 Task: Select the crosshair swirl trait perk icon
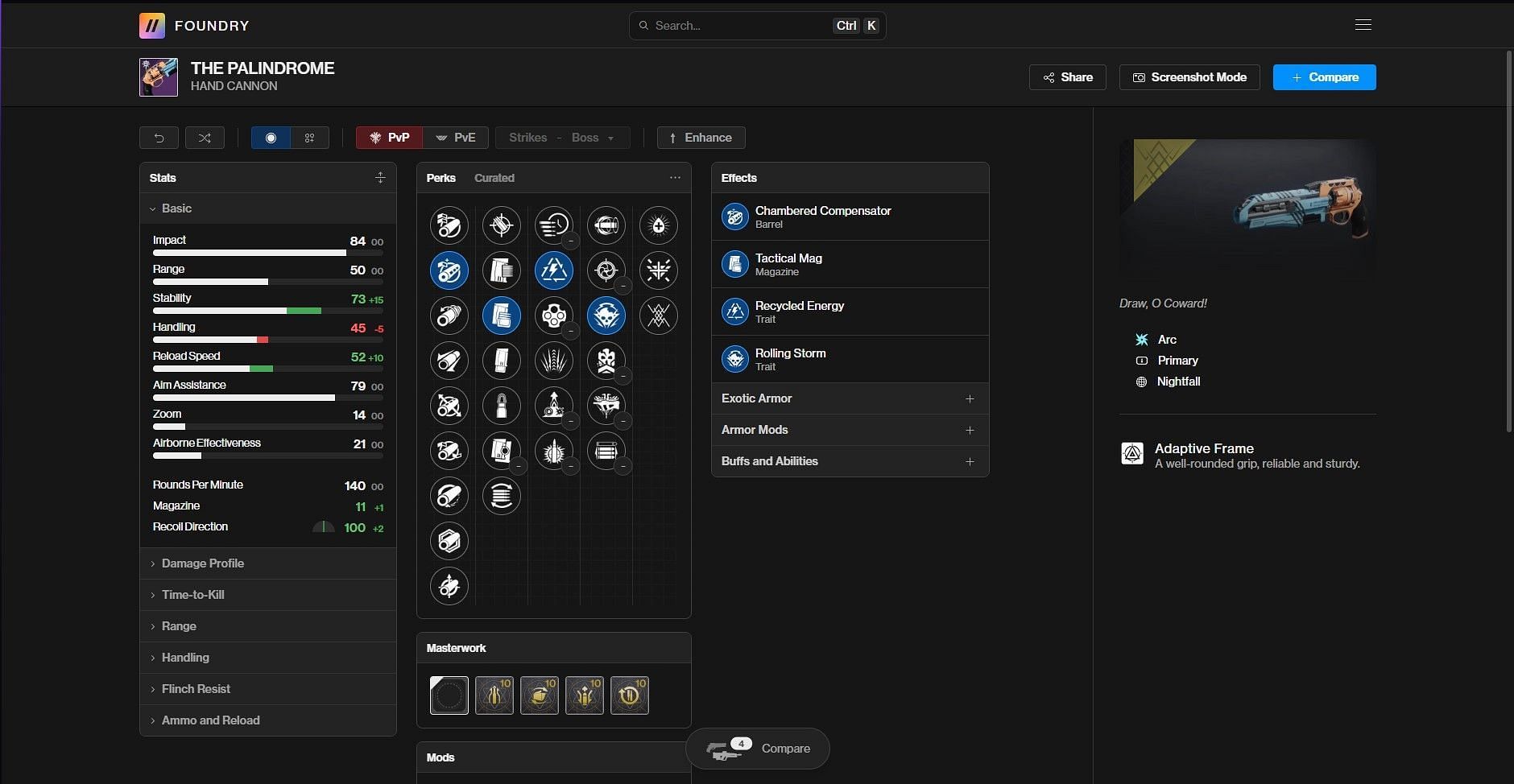pos(606,270)
